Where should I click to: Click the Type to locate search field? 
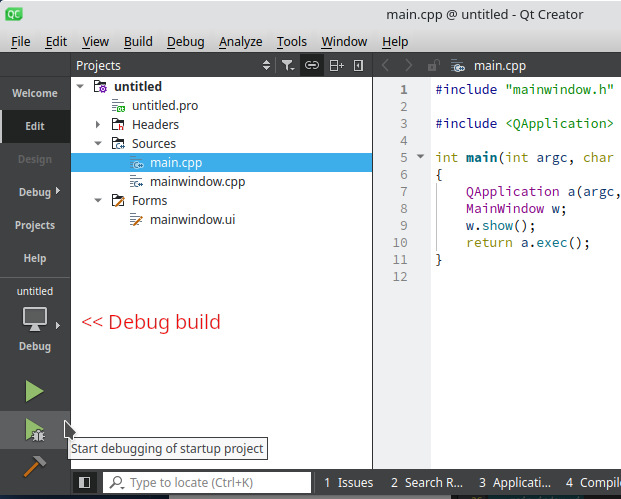pyautogui.click(x=210, y=483)
